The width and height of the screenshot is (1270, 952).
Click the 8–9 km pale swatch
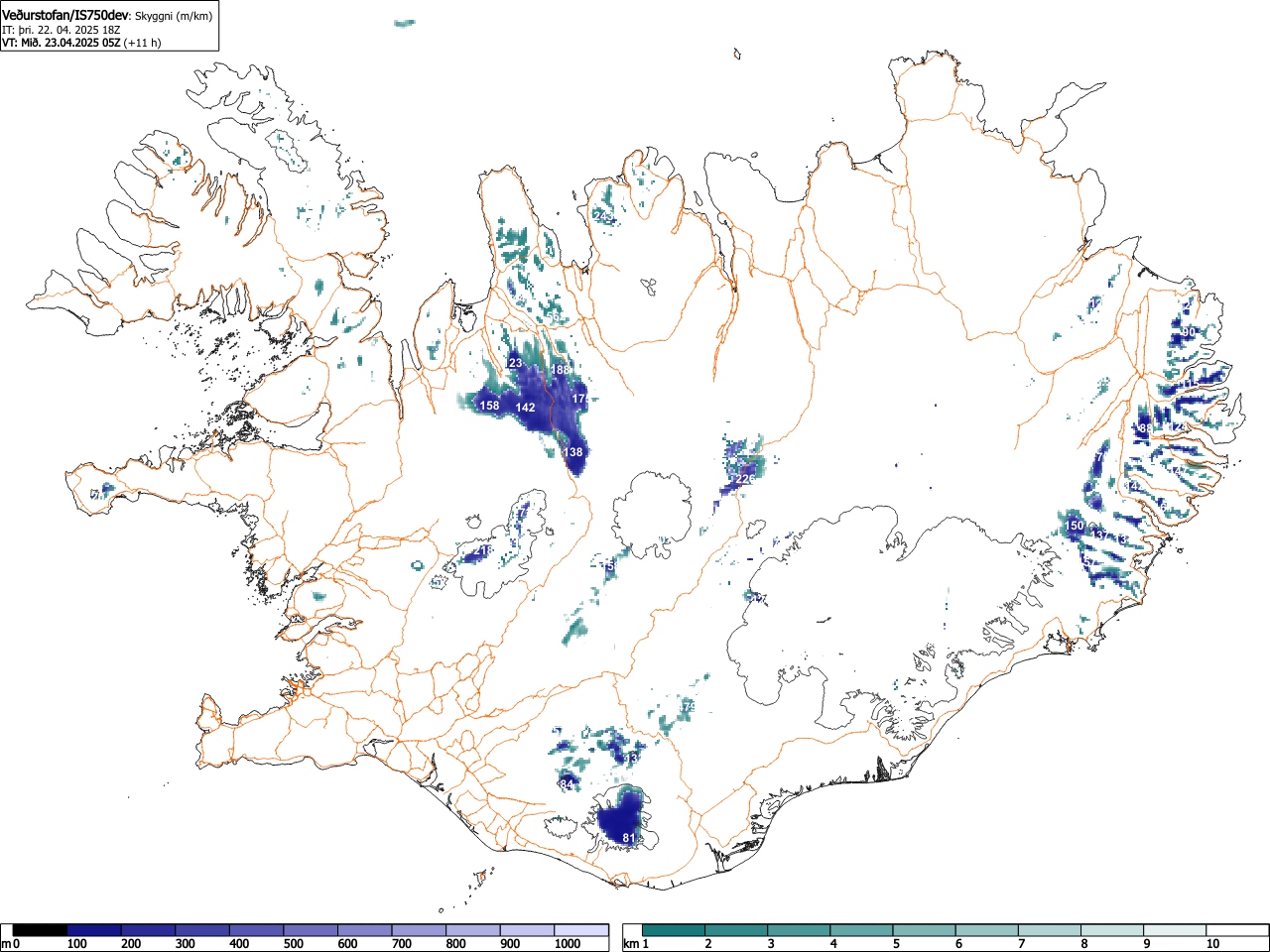tap(1112, 930)
